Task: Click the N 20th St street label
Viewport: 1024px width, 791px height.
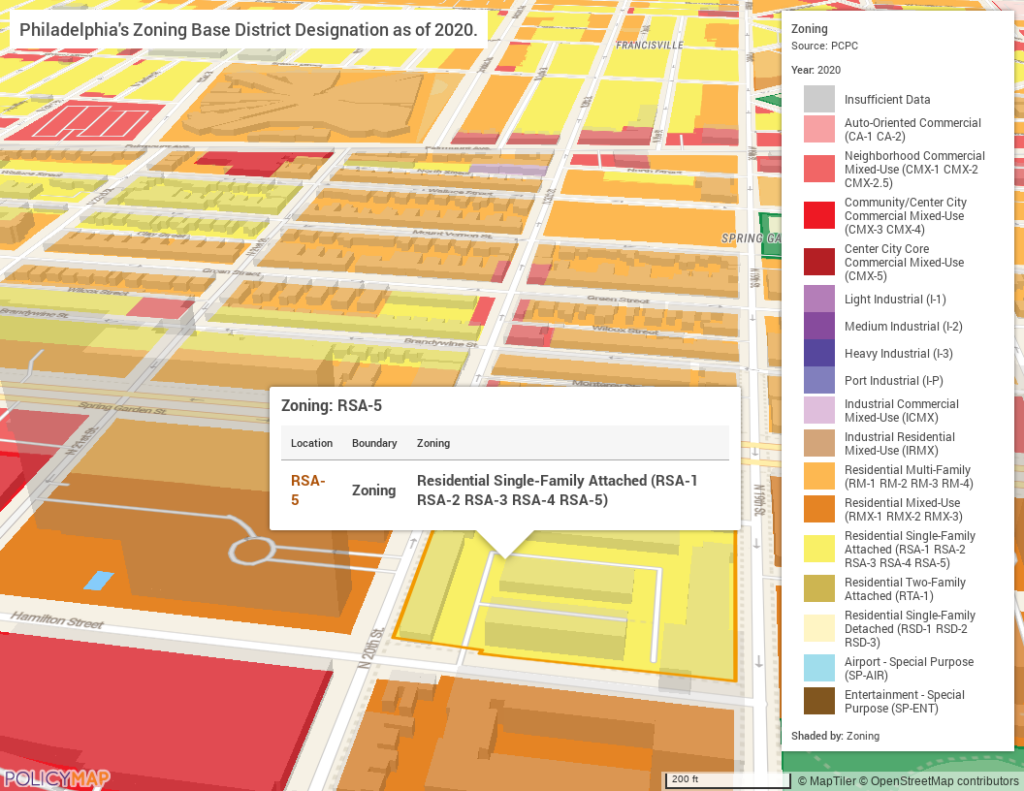Action: (370, 648)
